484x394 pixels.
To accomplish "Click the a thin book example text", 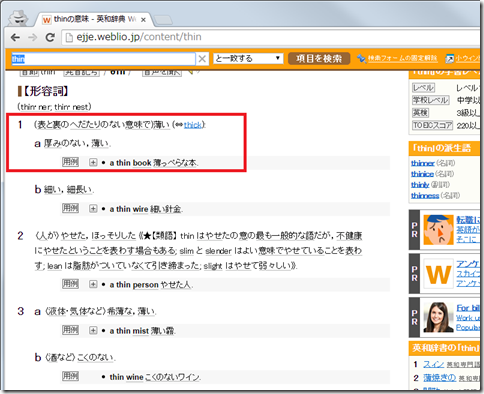I will click(x=154, y=163).
